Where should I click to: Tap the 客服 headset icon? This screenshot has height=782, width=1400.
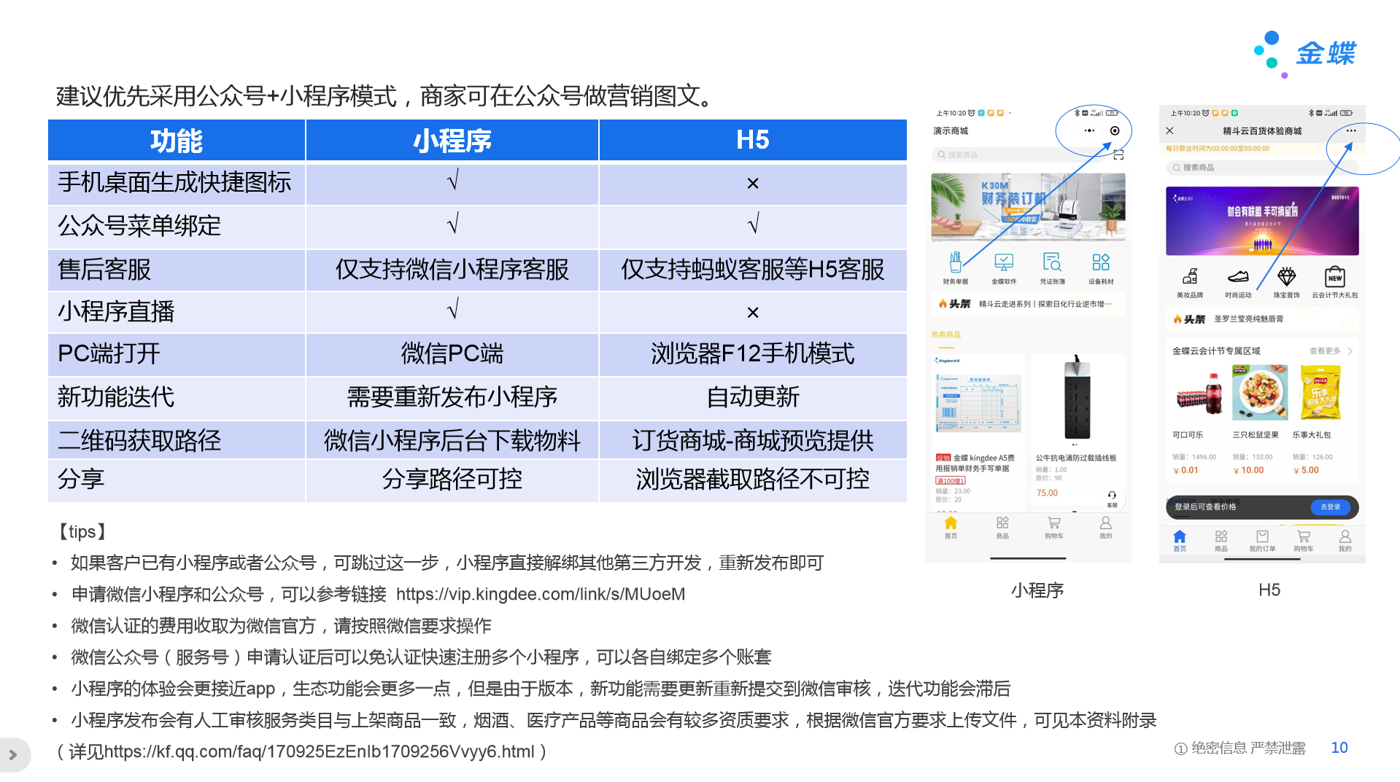pos(1112,498)
